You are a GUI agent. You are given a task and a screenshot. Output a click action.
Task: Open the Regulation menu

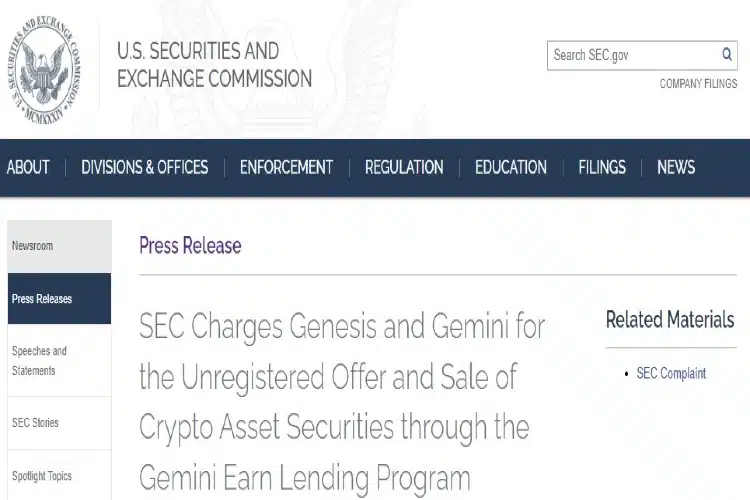tap(404, 167)
